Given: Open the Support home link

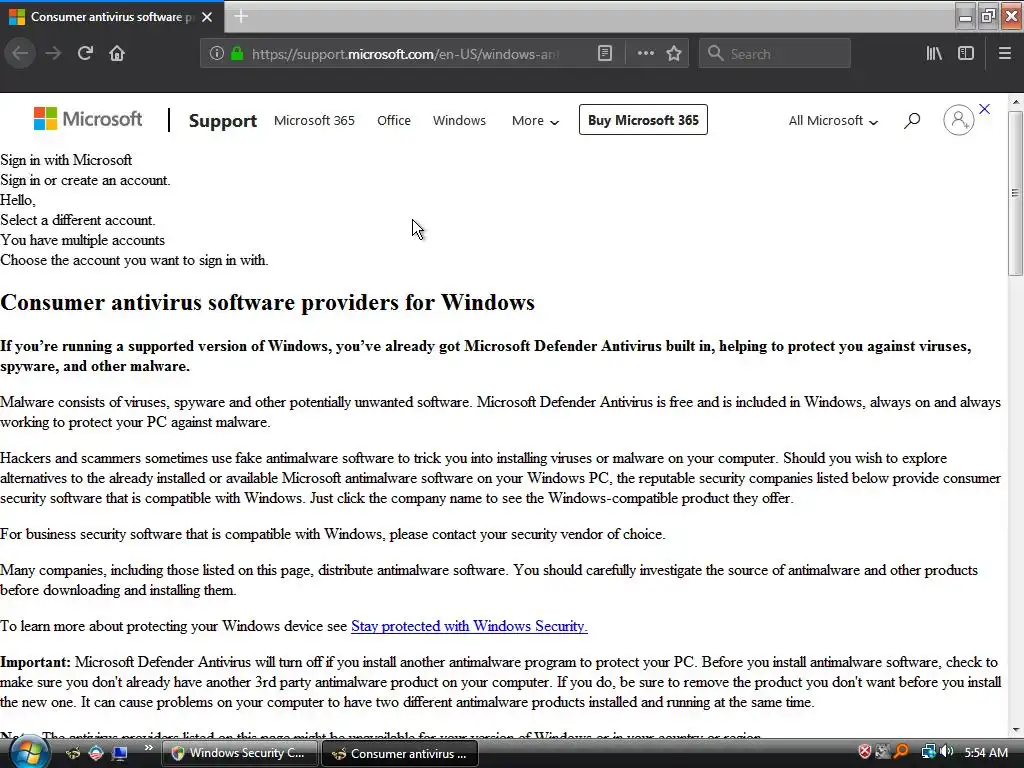Looking at the screenshot, I should [223, 121].
